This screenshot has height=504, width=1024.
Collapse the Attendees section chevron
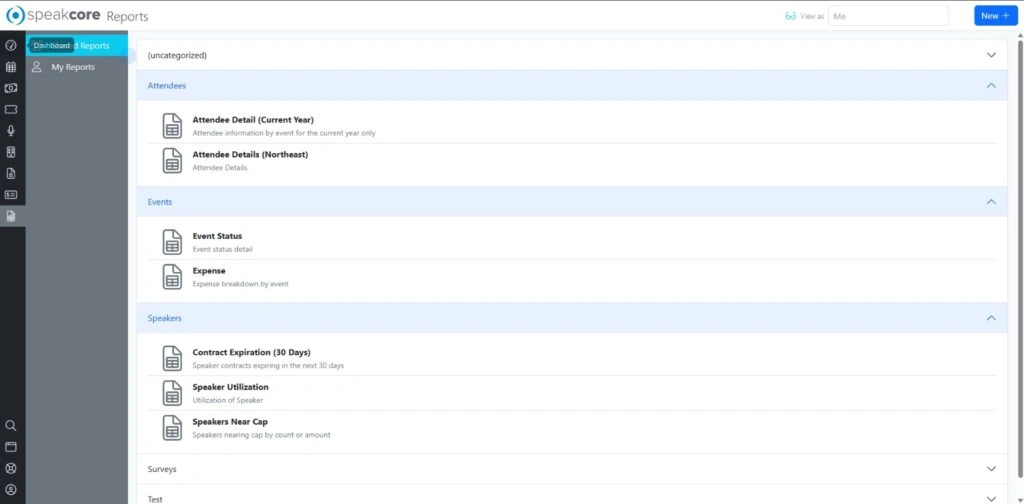[x=991, y=86]
